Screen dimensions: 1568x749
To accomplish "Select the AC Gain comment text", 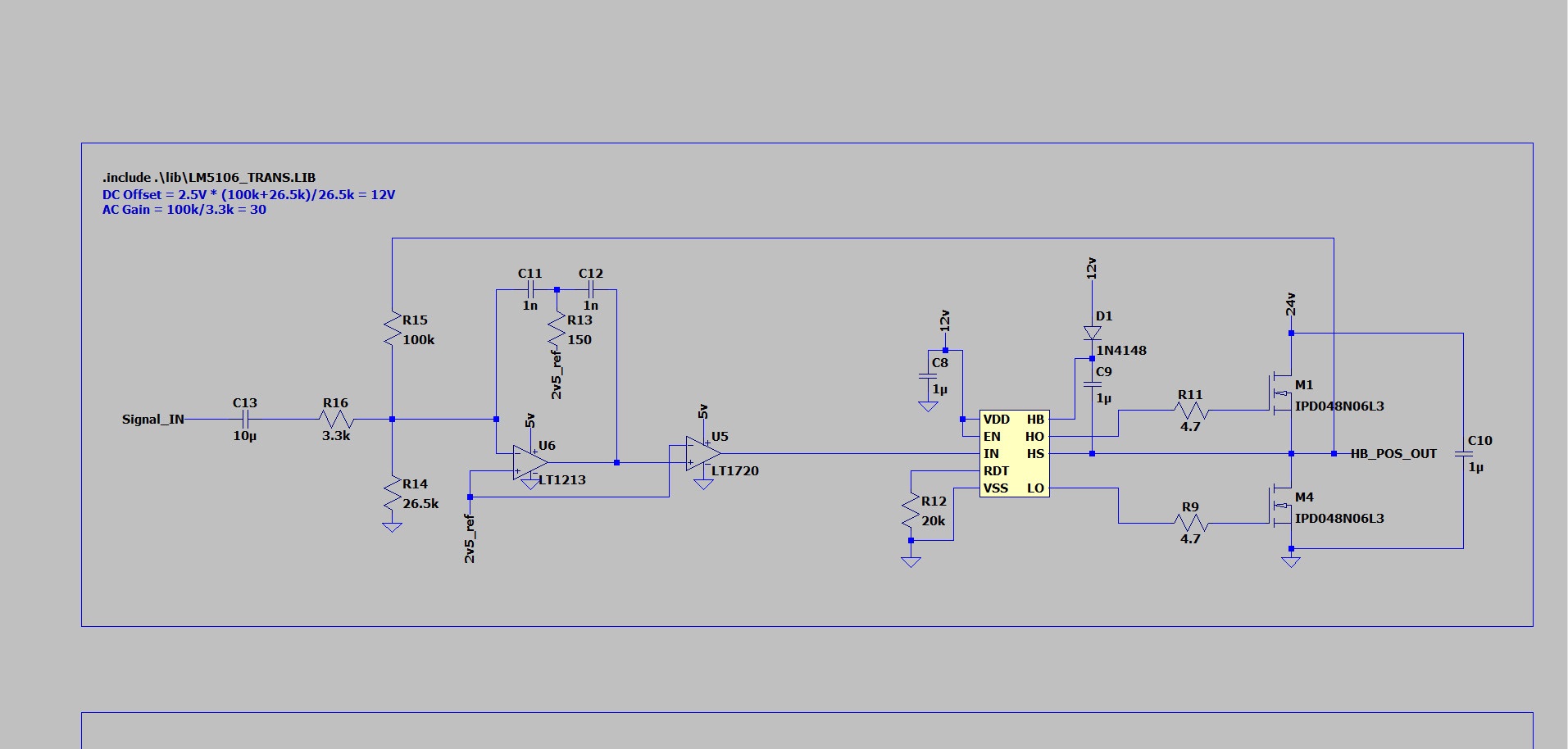I will coord(184,210).
